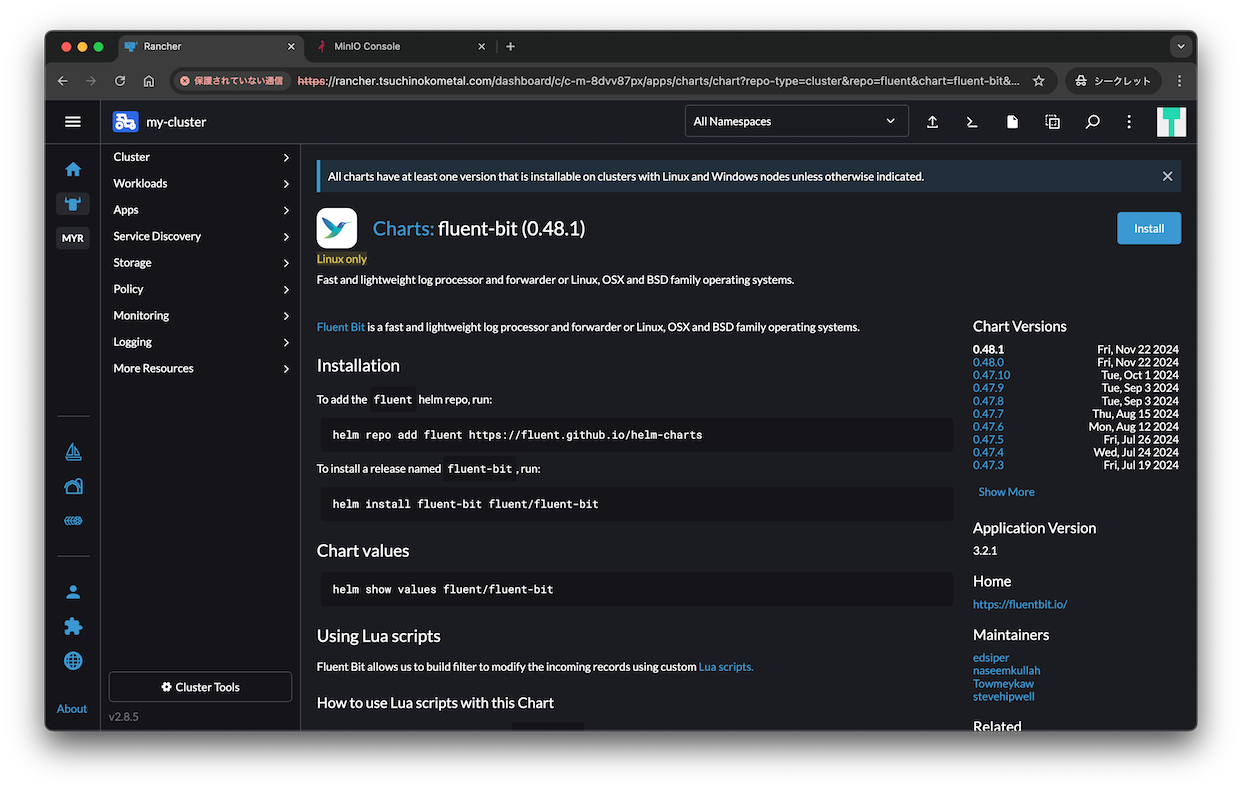Viewport: 1242px width, 790px height.
Task: Open maintainer Towmeykaw link
Action: point(1003,684)
